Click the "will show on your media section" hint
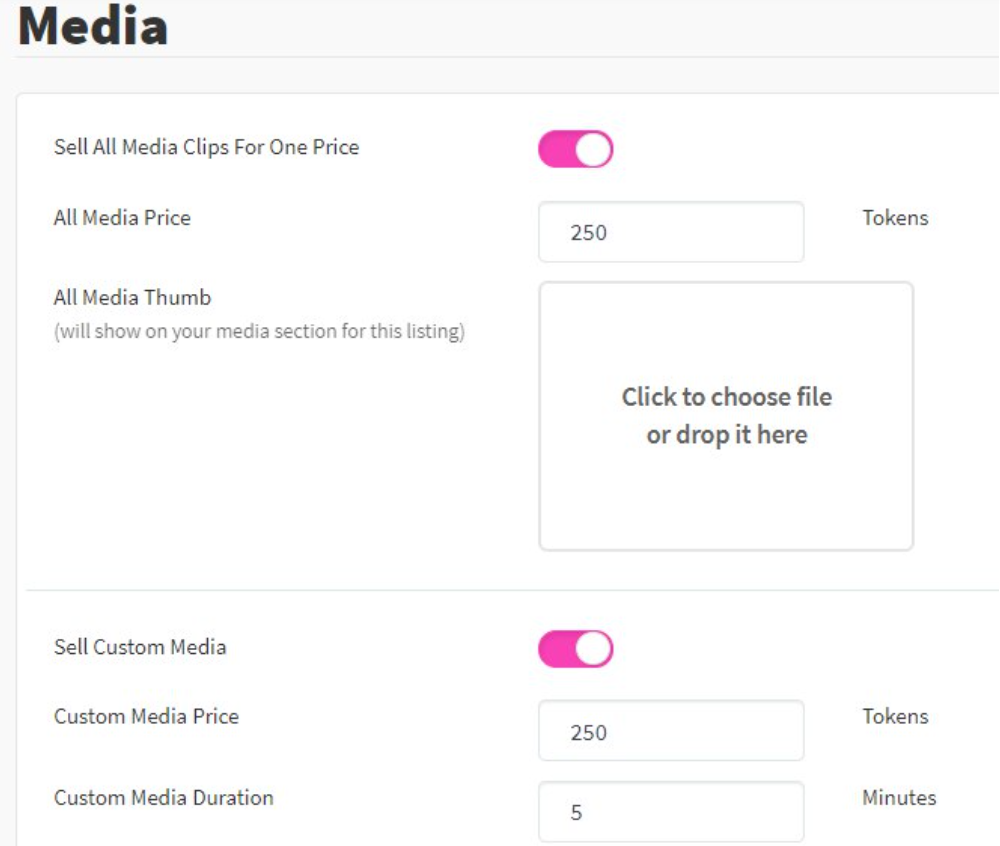The image size is (1000, 846). 259,331
